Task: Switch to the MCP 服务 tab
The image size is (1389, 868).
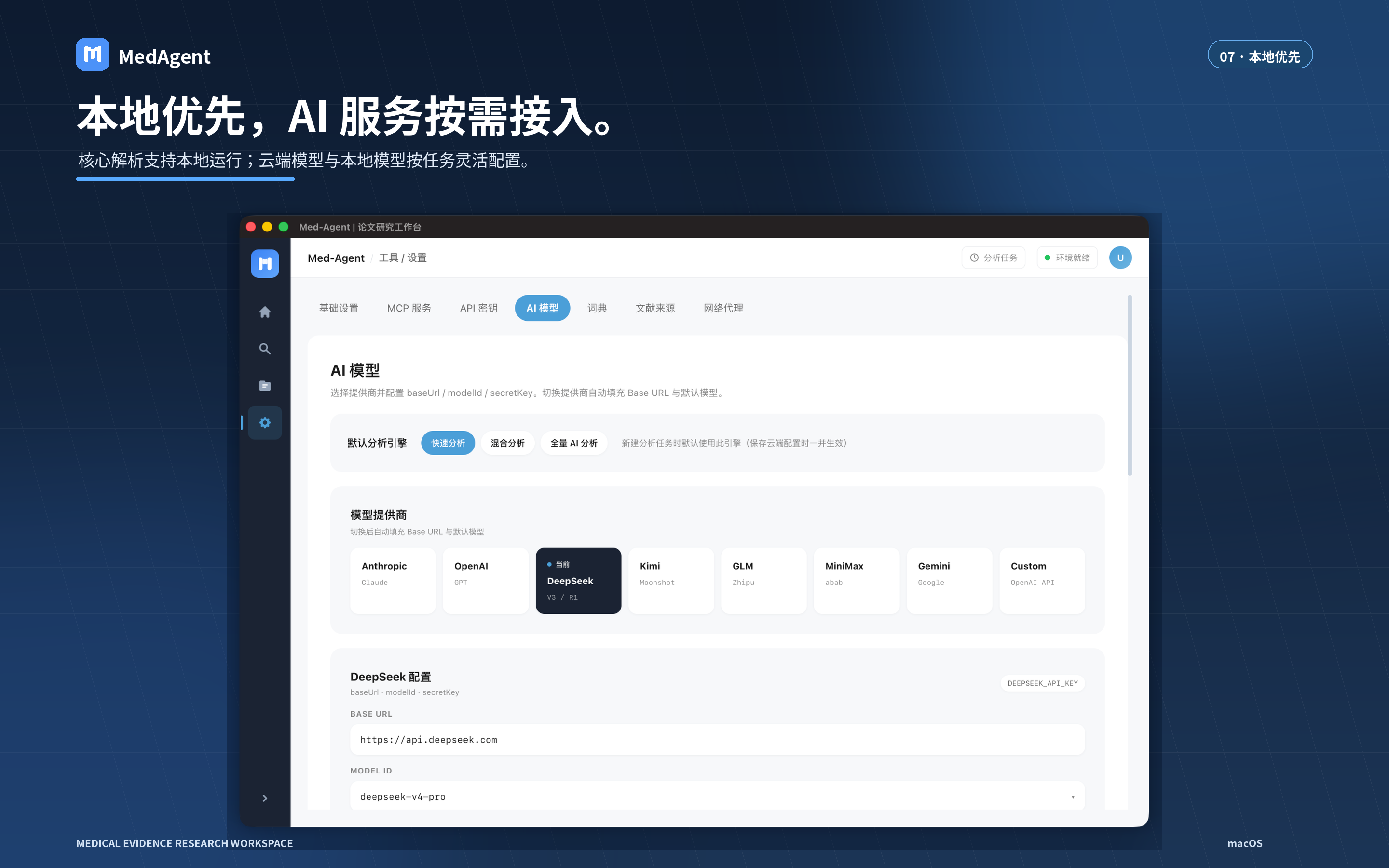Action: [x=409, y=308]
